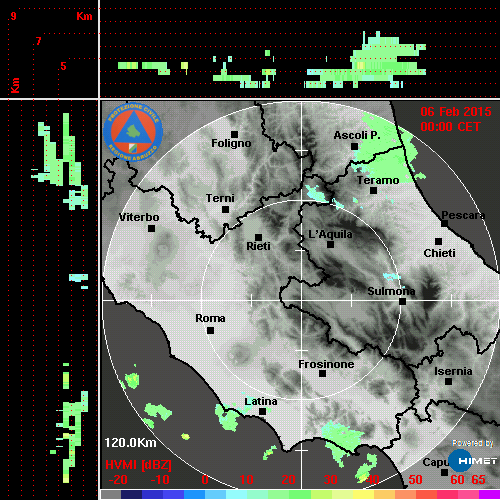Click the Frosinone label text
The image size is (500, 500).
(326, 364)
